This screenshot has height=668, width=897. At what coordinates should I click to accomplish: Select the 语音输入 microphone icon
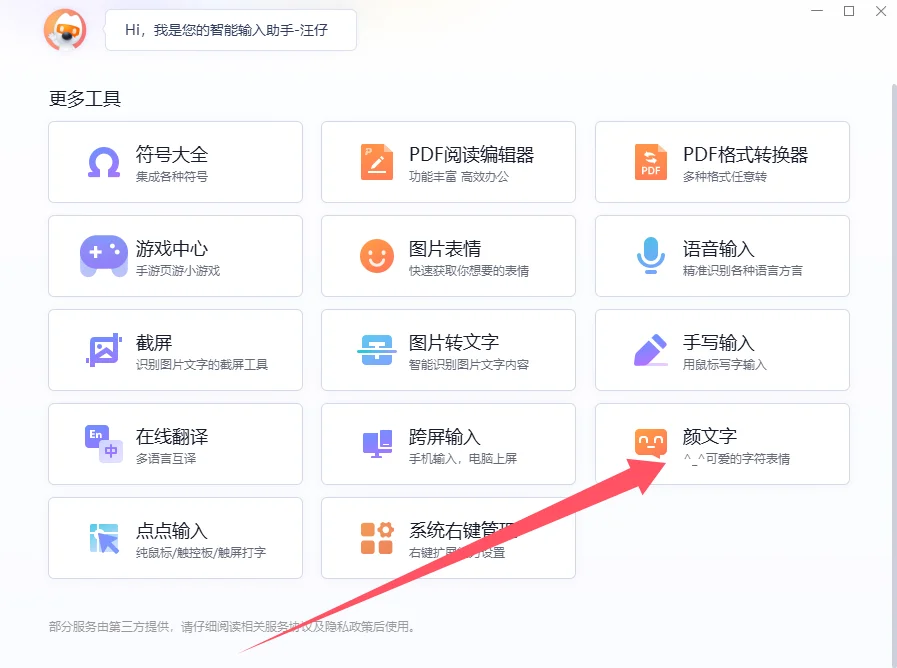tap(651, 256)
